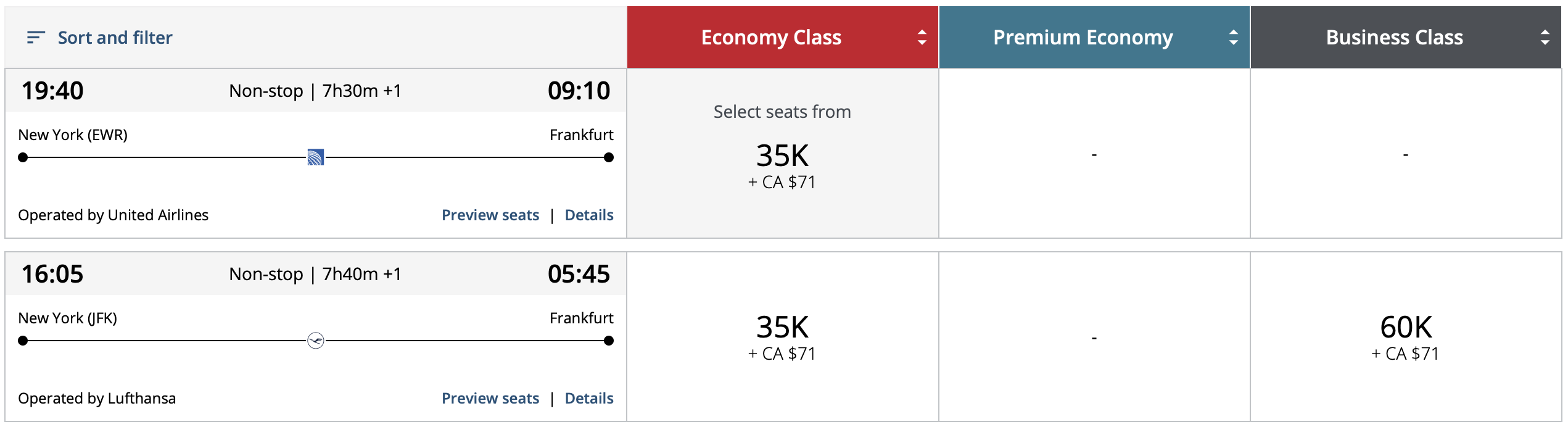This screenshot has width=1568, height=427.
Task: Click the 19:40 departure flight row header
Action: (316, 91)
